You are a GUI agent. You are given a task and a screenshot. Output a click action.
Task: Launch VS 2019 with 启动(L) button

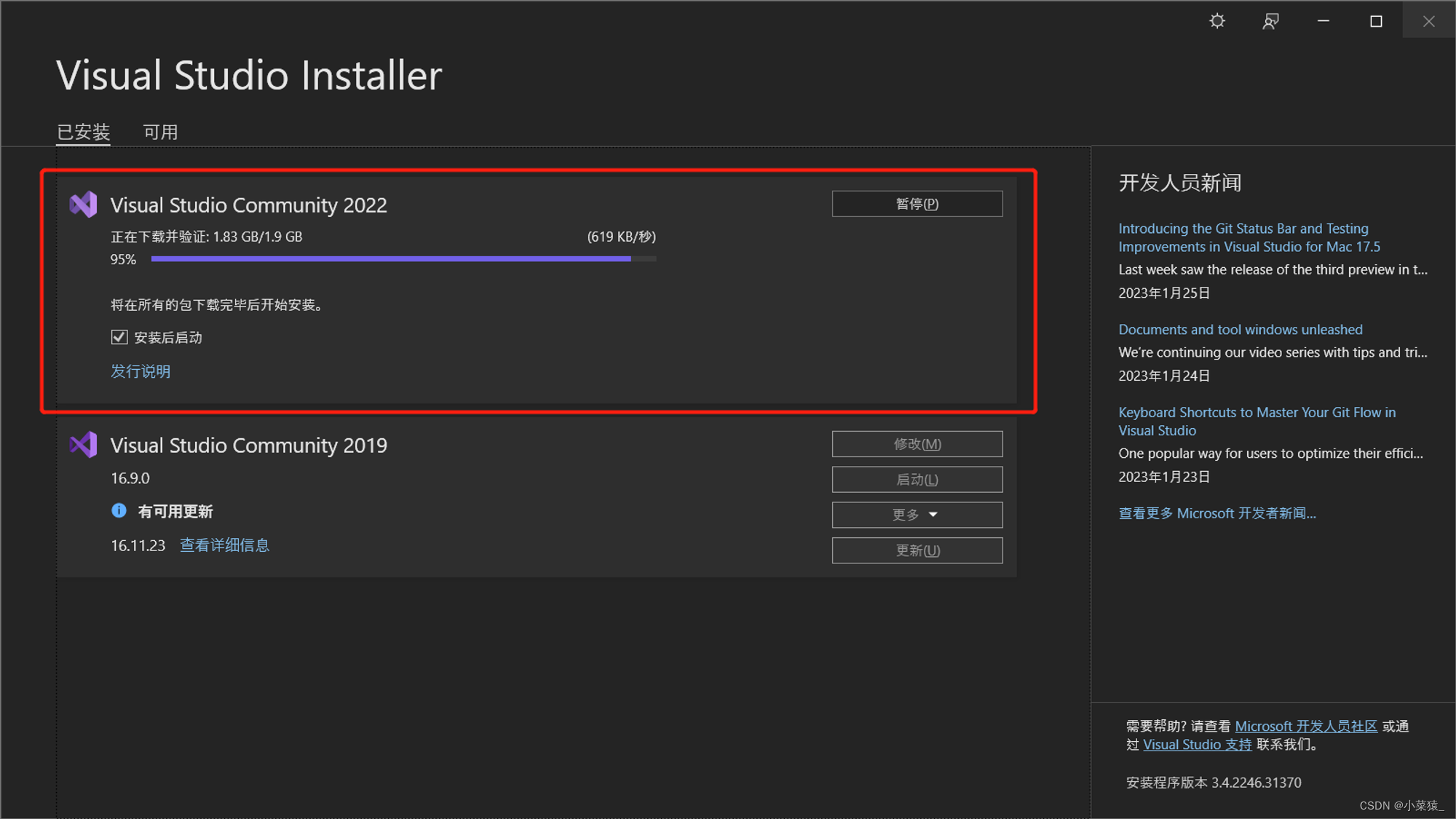point(917,480)
